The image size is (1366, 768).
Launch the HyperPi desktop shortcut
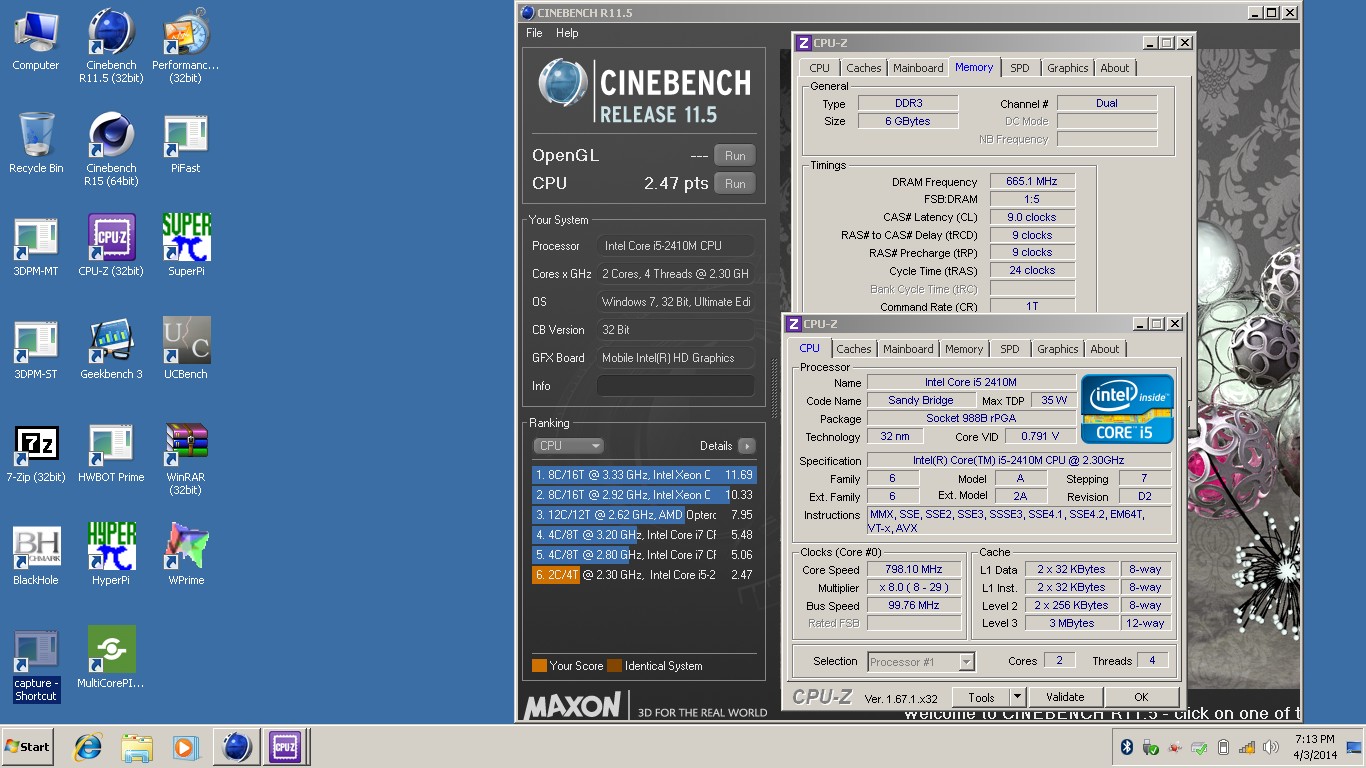[112, 555]
